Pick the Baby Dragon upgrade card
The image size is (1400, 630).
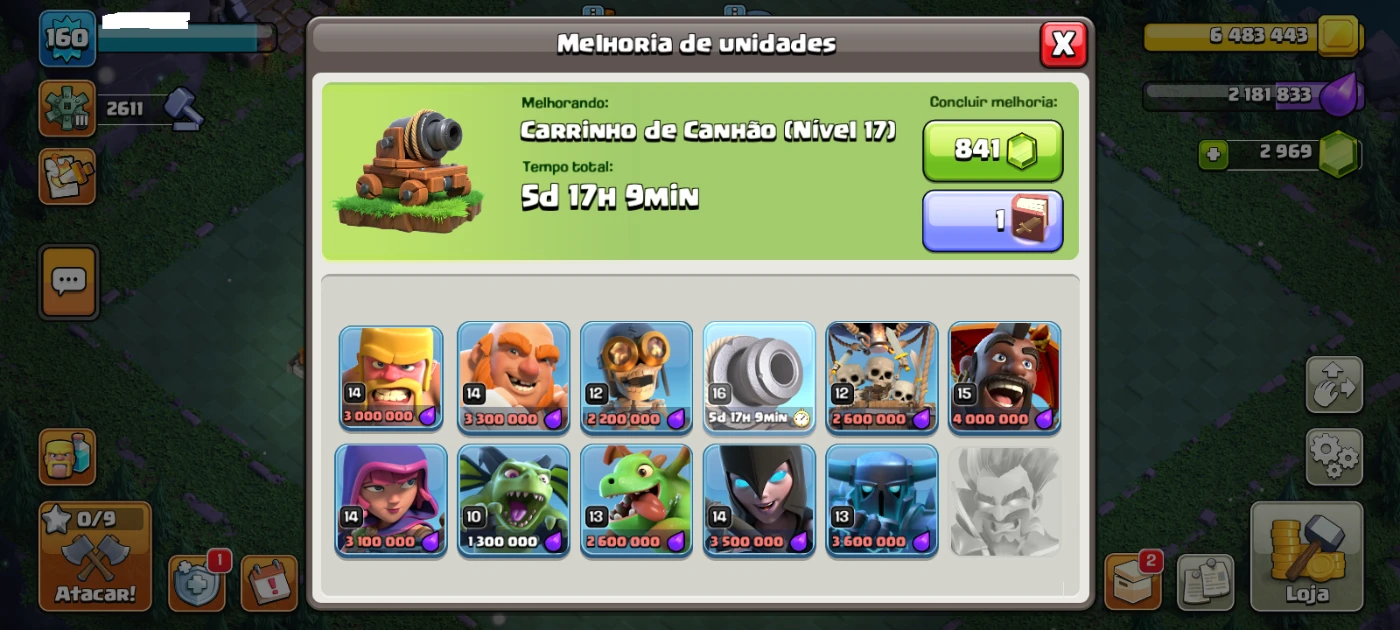point(636,500)
